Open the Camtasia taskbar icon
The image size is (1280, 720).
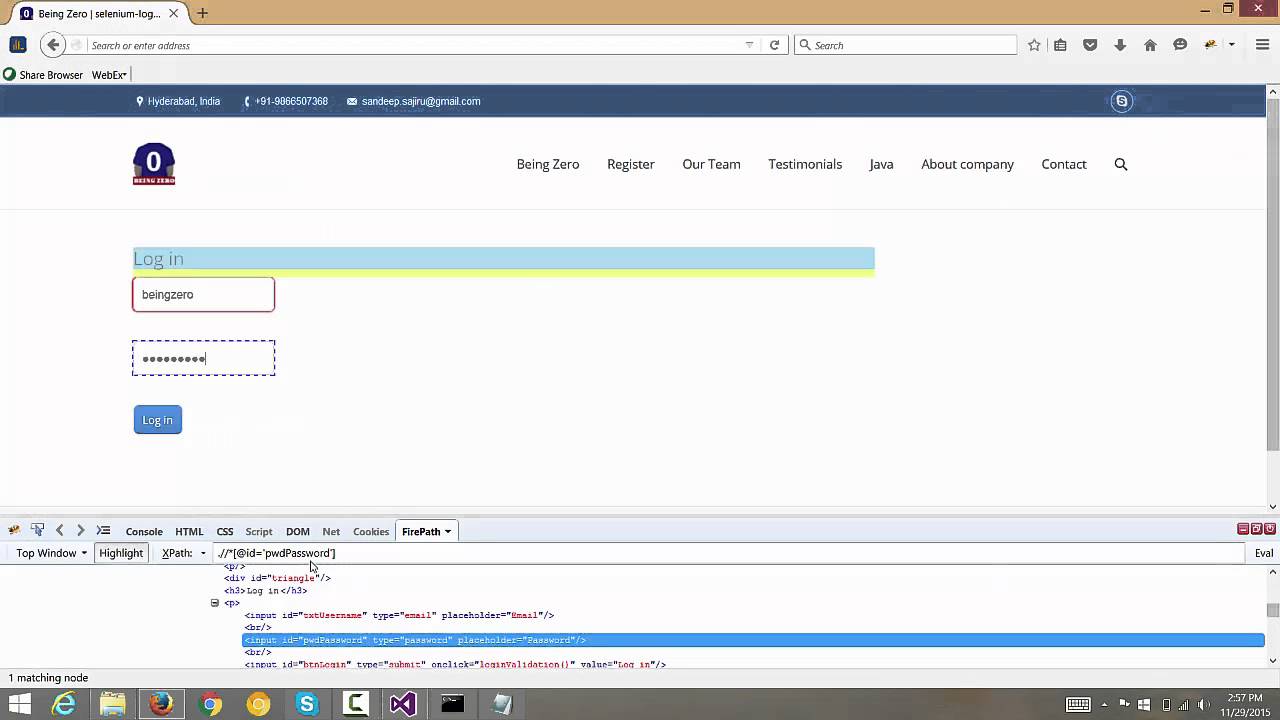(x=355, y=704)
